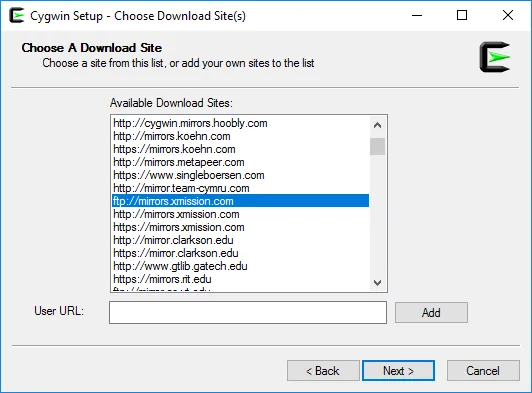Close the Cygwin Setup window

pyautogui.click(x=508, y=15)
